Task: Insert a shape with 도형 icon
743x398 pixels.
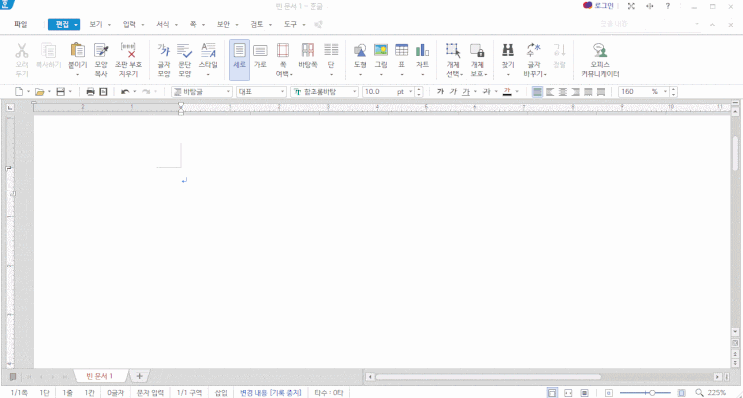Action: (360, 50)
